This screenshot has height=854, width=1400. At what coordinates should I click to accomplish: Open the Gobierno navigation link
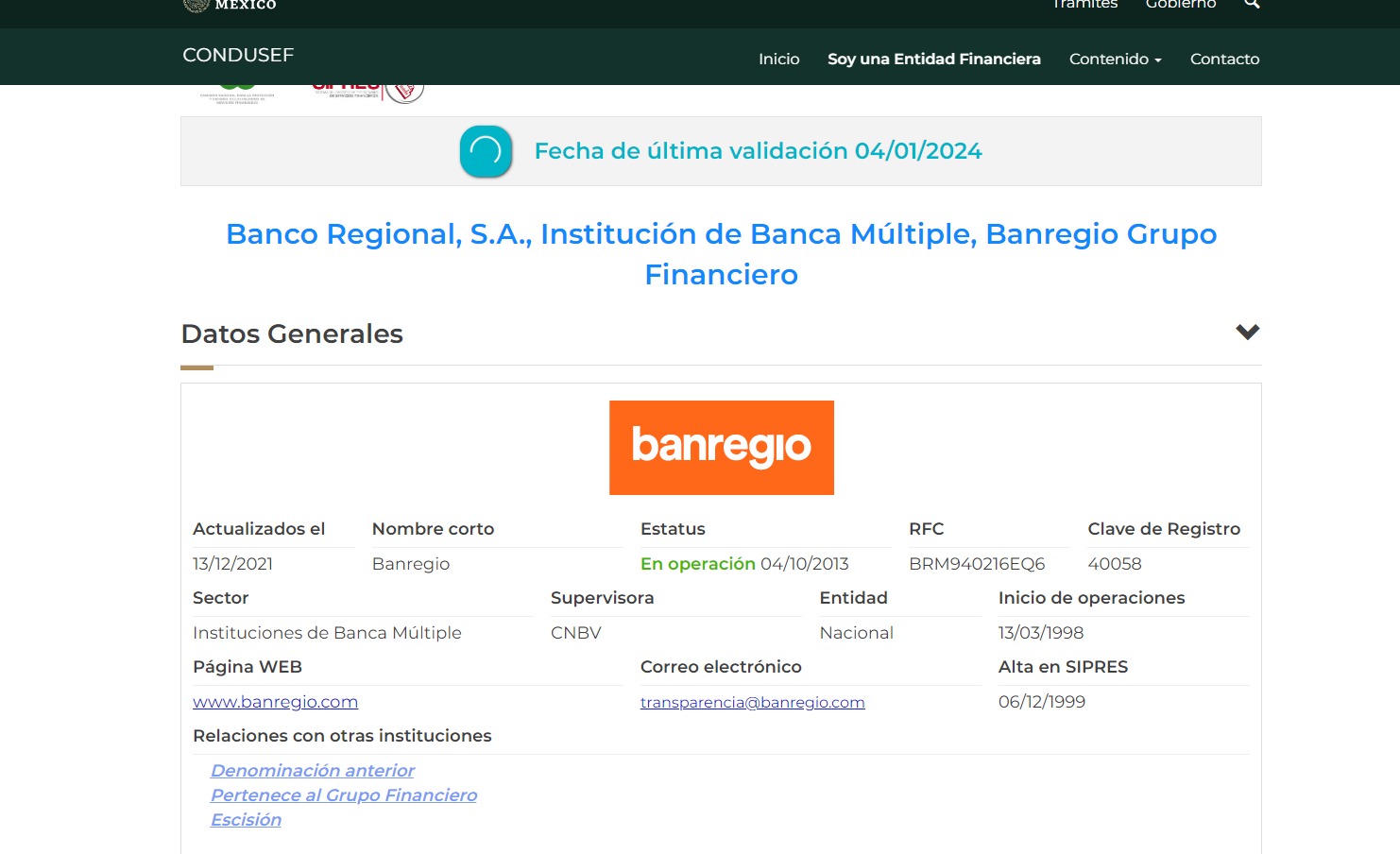tap(1181, 5)
